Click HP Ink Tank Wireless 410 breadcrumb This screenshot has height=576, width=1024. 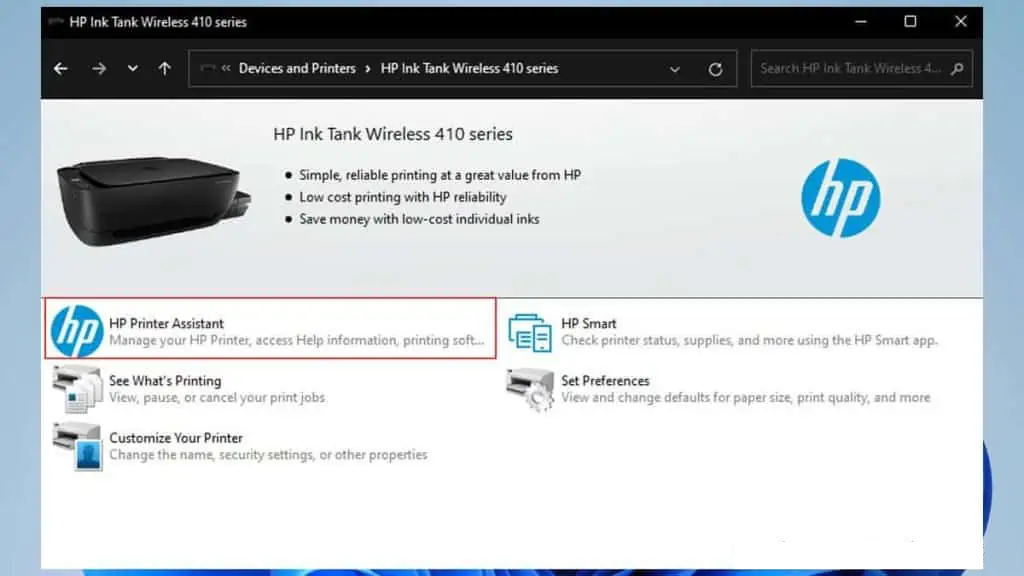[469, 69]
